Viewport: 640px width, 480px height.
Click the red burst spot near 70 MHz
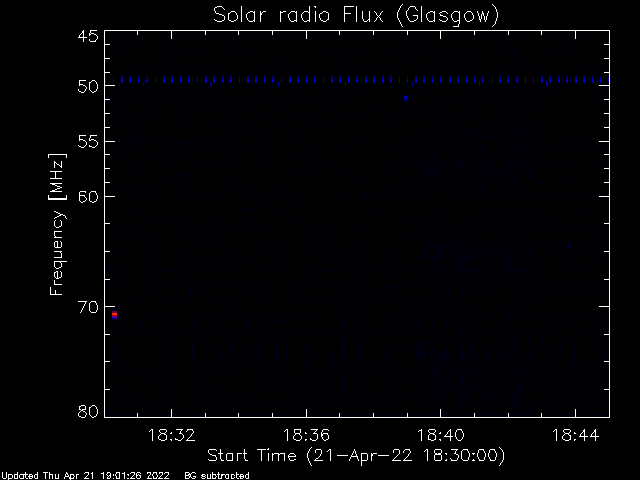tap(115, 315)
